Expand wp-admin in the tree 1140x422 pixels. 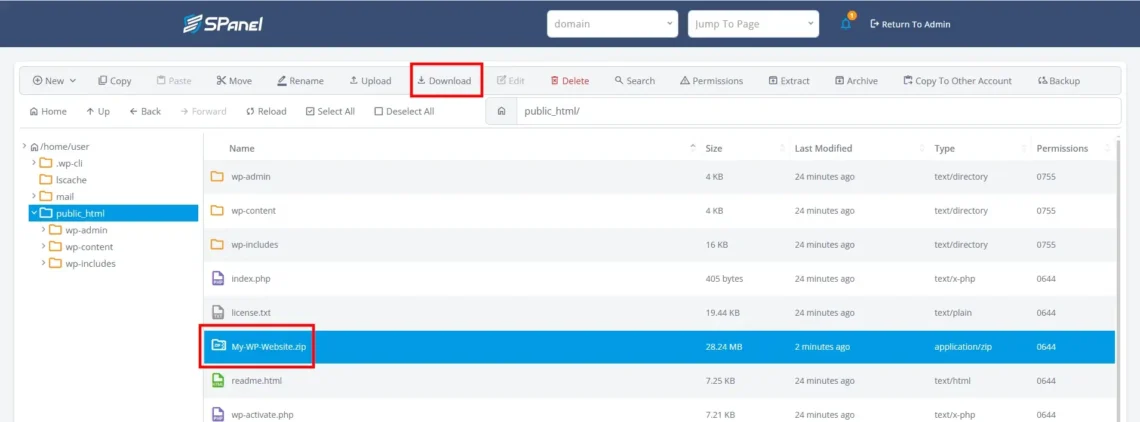click(x=44, y=230)
